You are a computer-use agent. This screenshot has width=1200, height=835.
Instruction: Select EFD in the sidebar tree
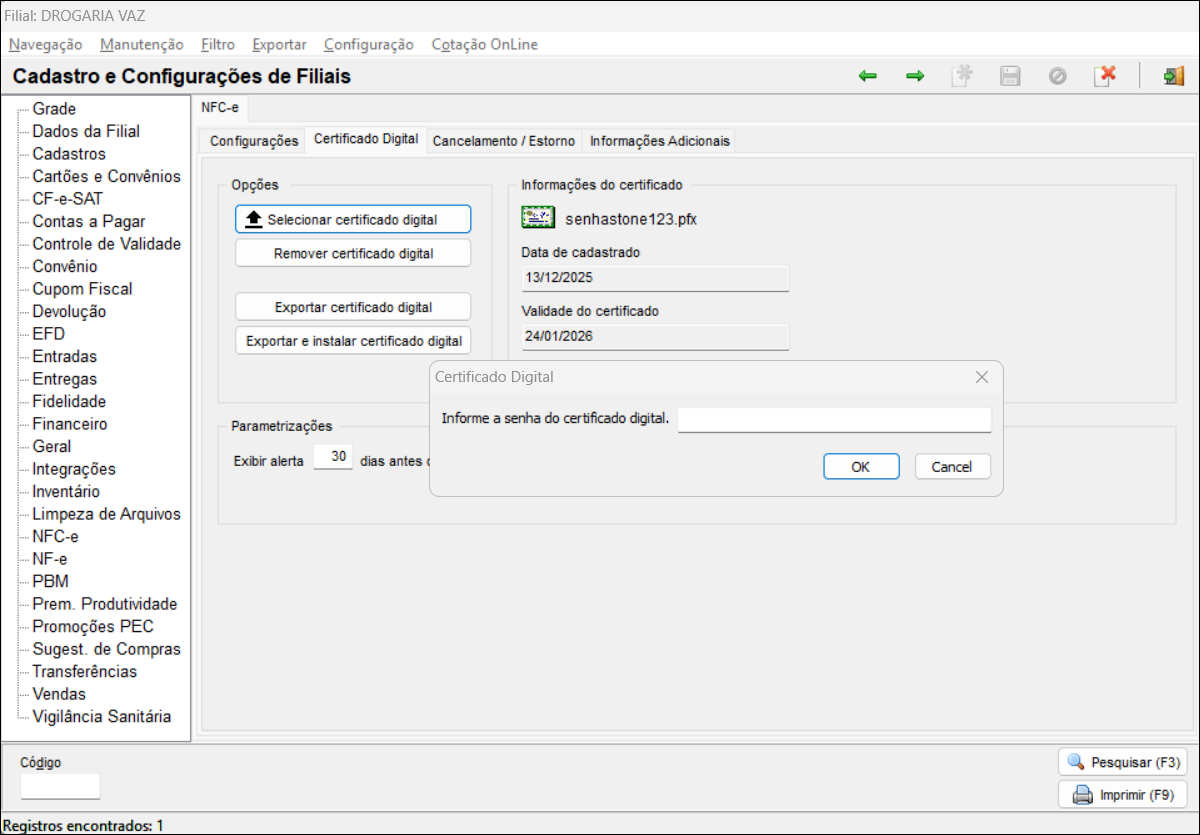click(x=48, y=334)
